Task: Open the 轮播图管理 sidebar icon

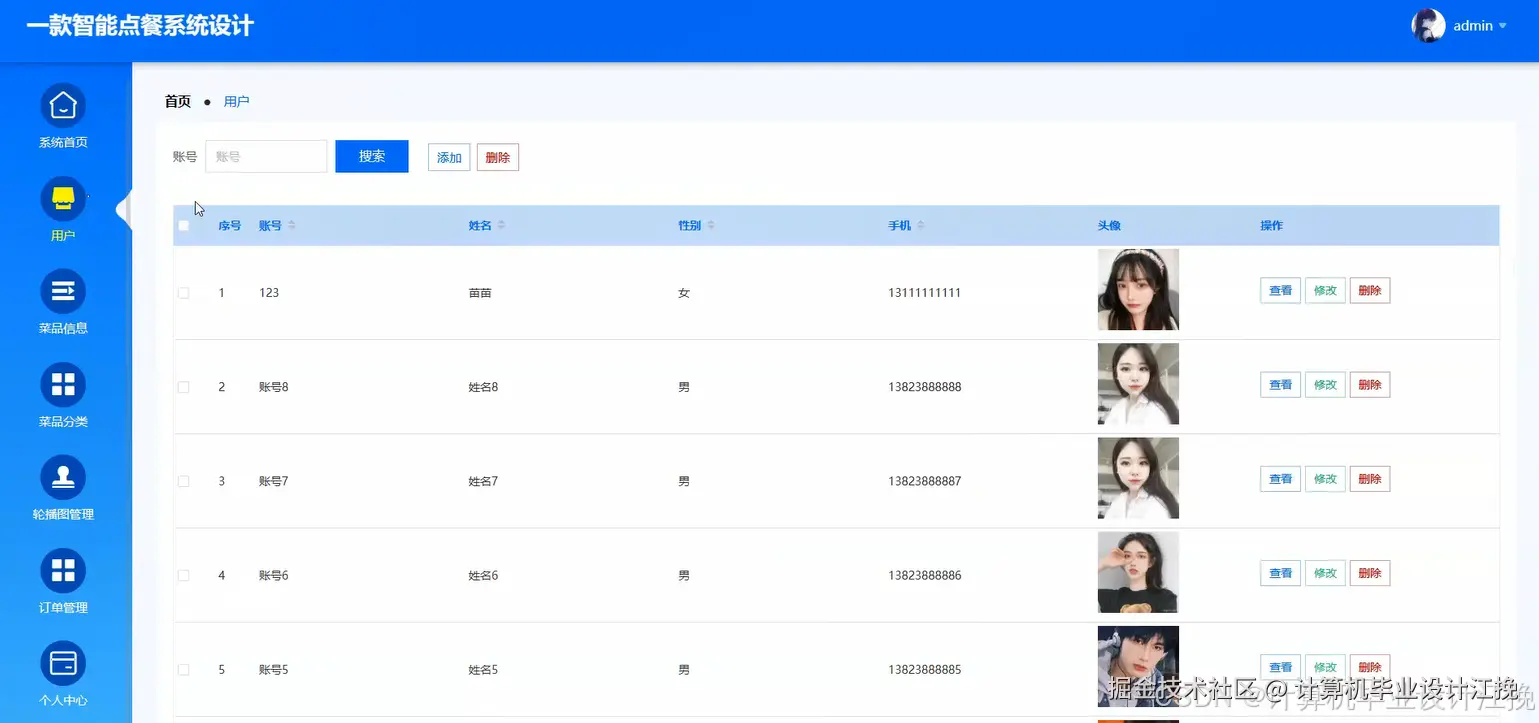Action: point(63,477)
